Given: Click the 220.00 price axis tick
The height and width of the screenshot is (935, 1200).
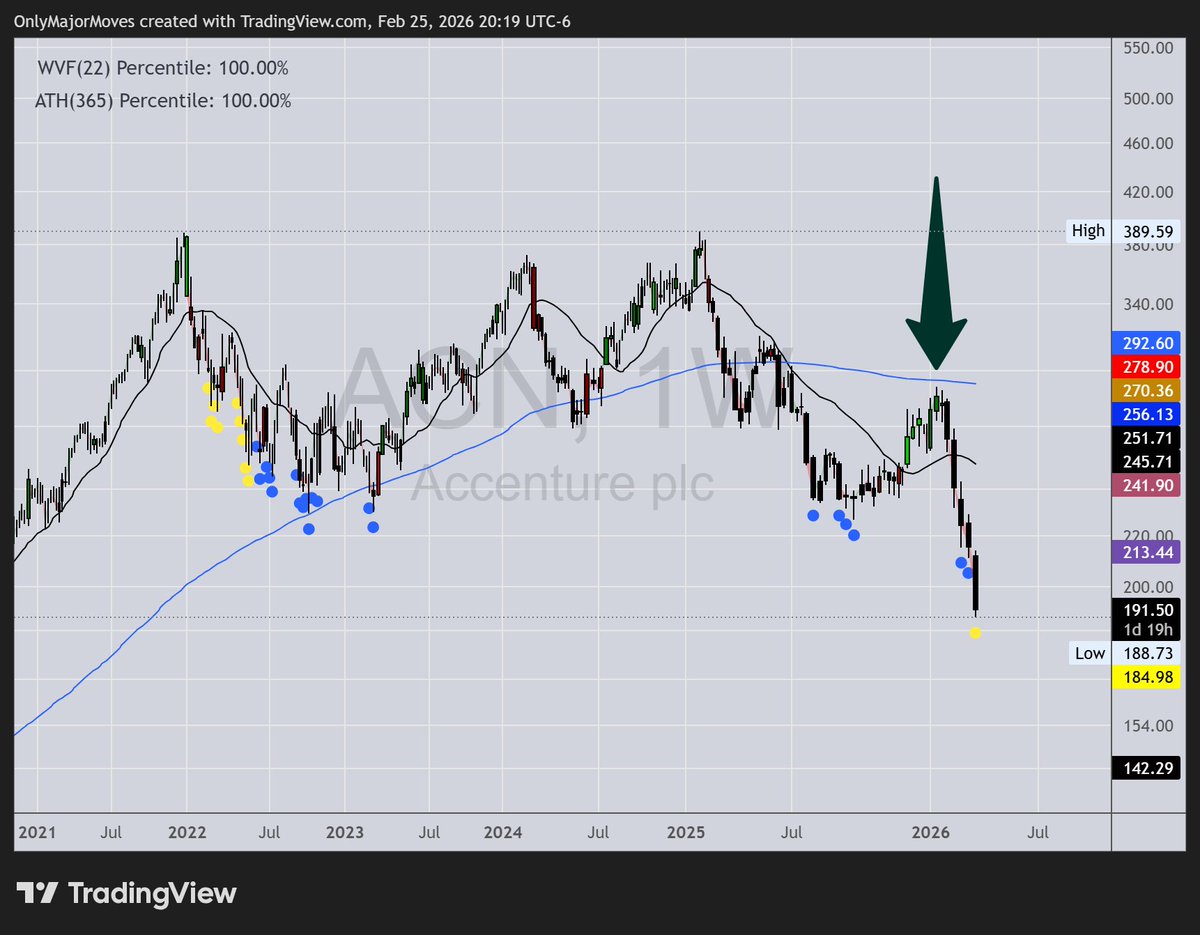Looking at the screenshot, I should [1146, 534].
